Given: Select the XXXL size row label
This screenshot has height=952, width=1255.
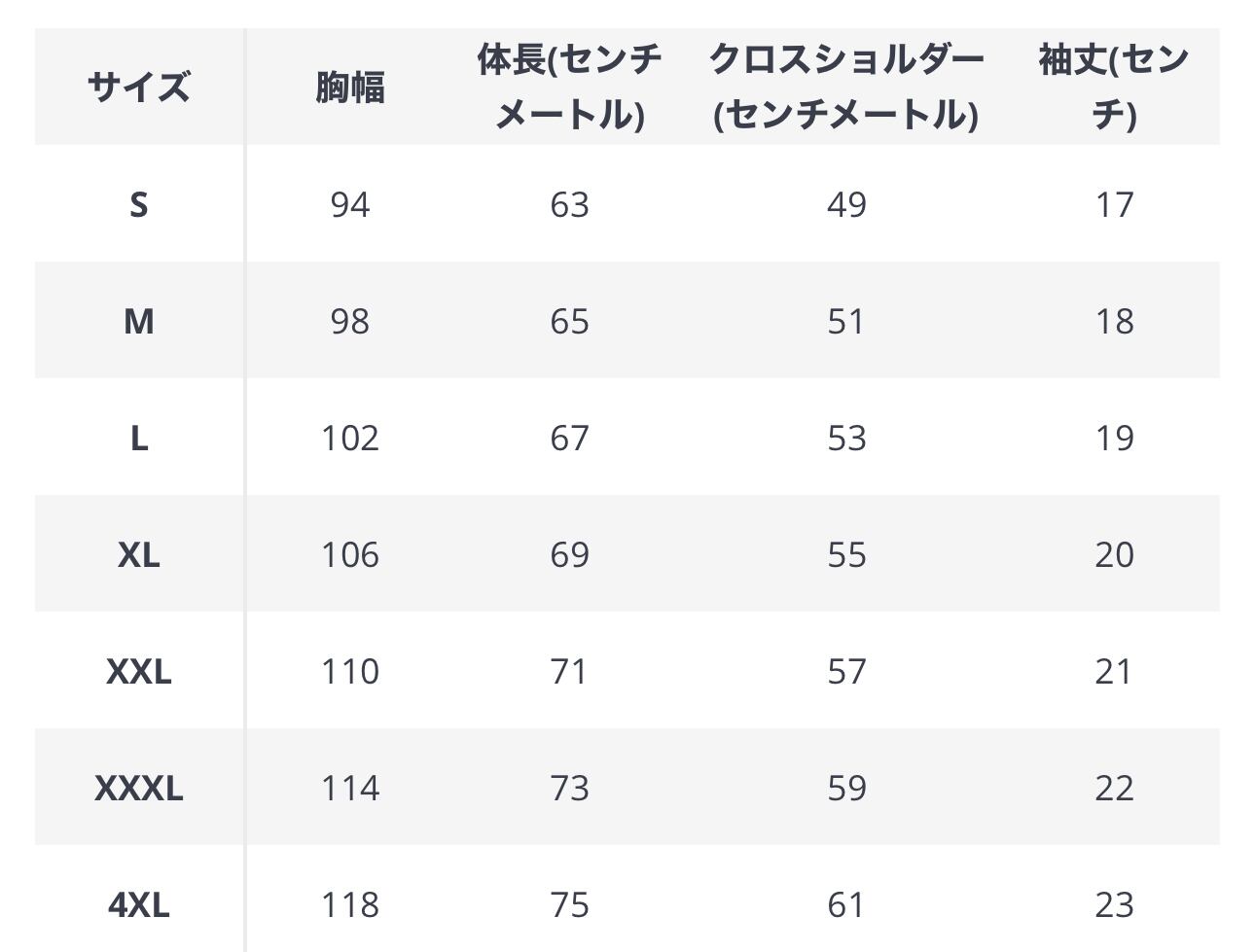Looking at the screenshot, I should point(138,788).
